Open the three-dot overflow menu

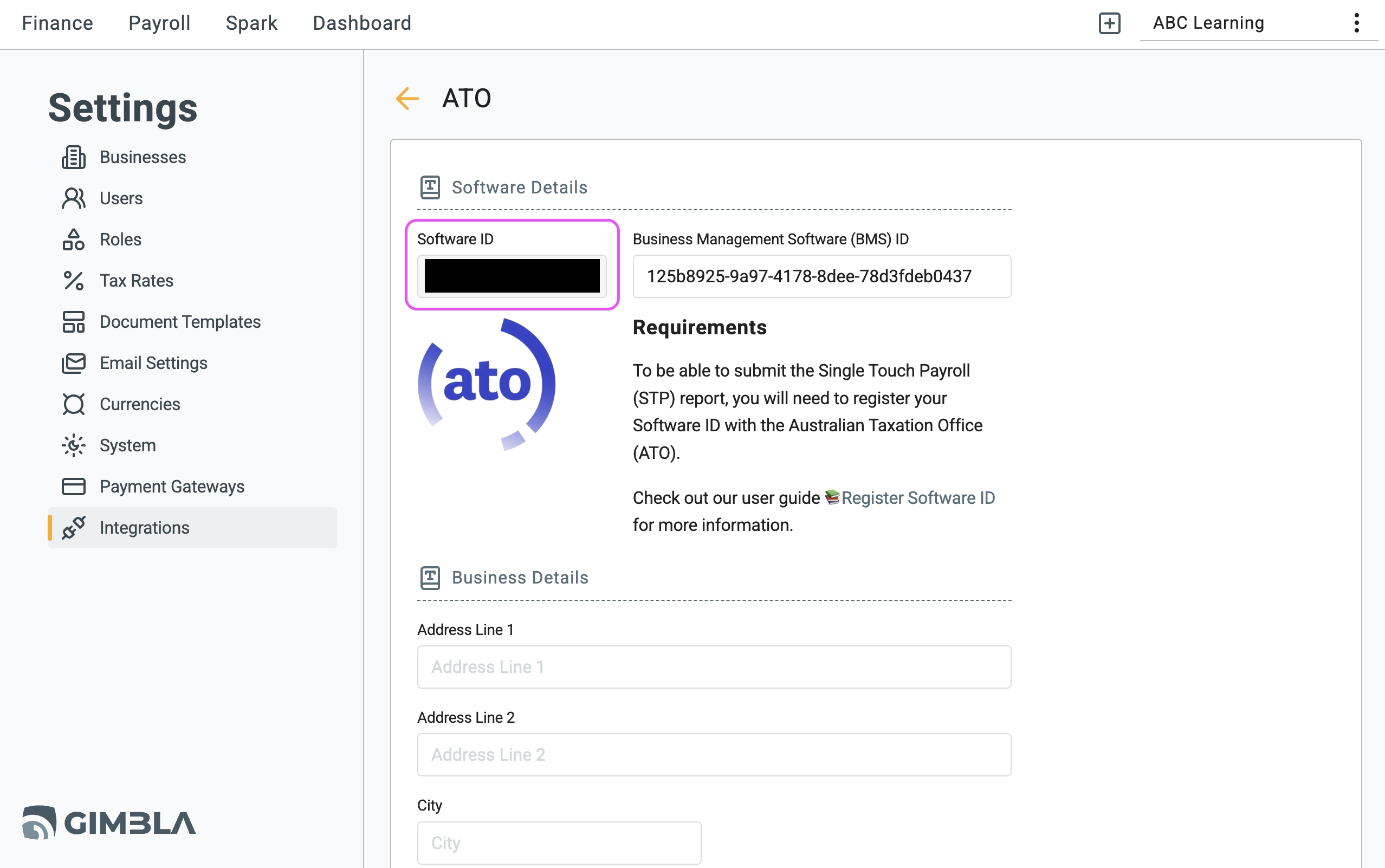pos(1356,23)
